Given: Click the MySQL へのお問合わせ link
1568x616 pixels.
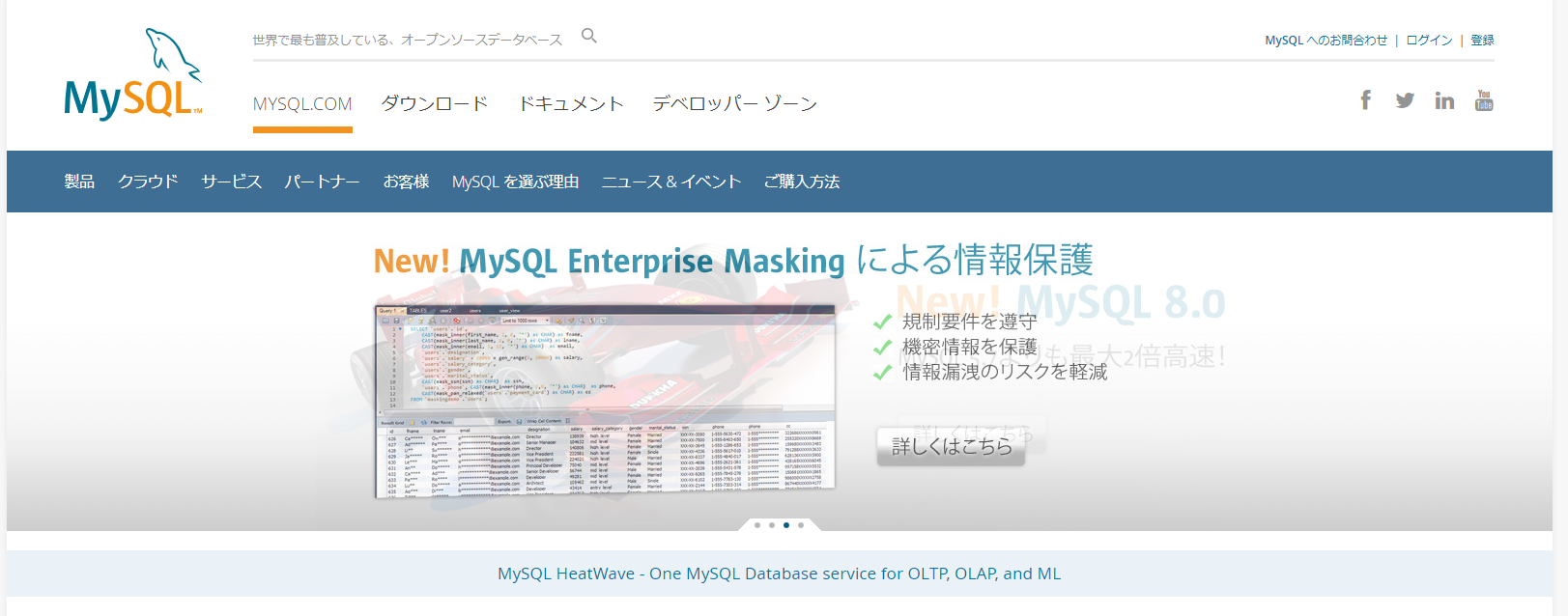Looking at the screenshot, I should [x=1326, y=41].
